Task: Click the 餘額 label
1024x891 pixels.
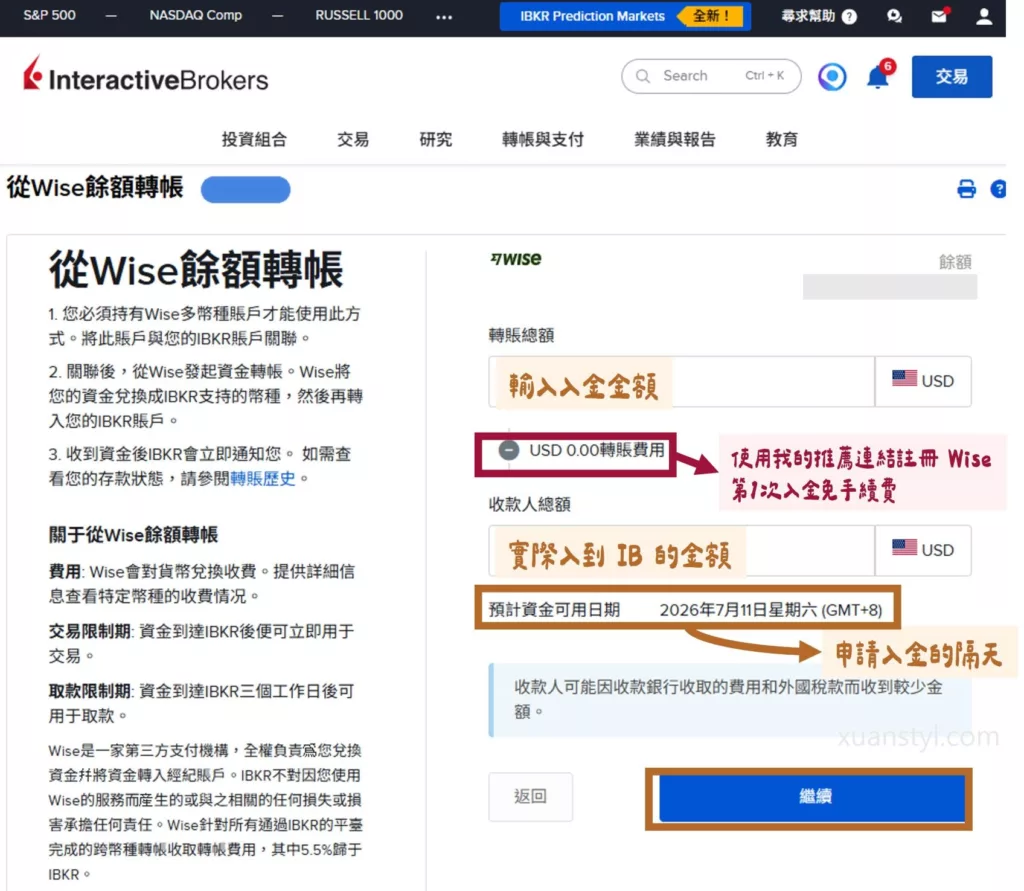Action: (x=955, y=262)
